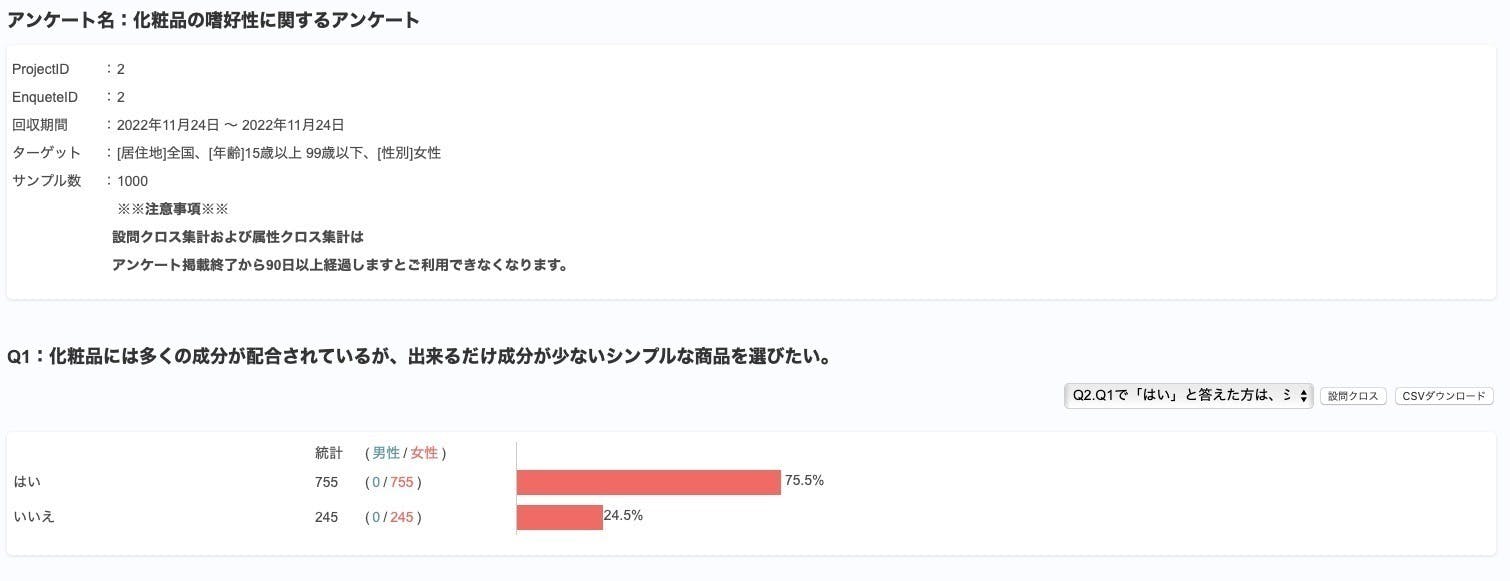The height and width of the screenshot is (581, 1510).
Task: Select the 女性 filter link in the header
Action: coord(423,452)
